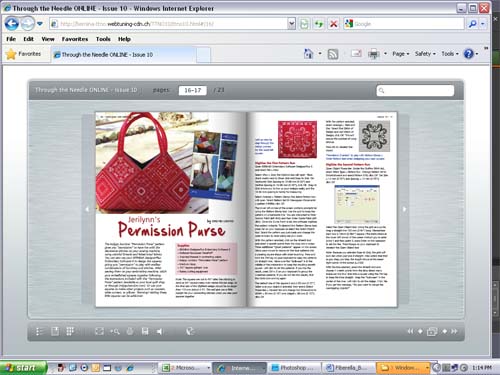Click the save disk icon in viewer
This screenshot has width=500, height=375.
(145, 331)
